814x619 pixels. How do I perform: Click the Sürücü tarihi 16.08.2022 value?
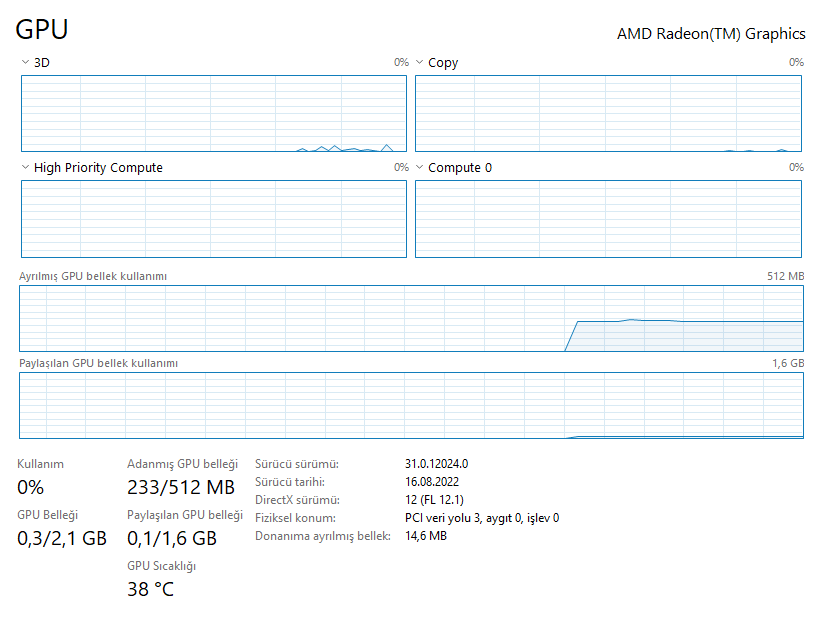pyautogui.click(x=431, y=482)
